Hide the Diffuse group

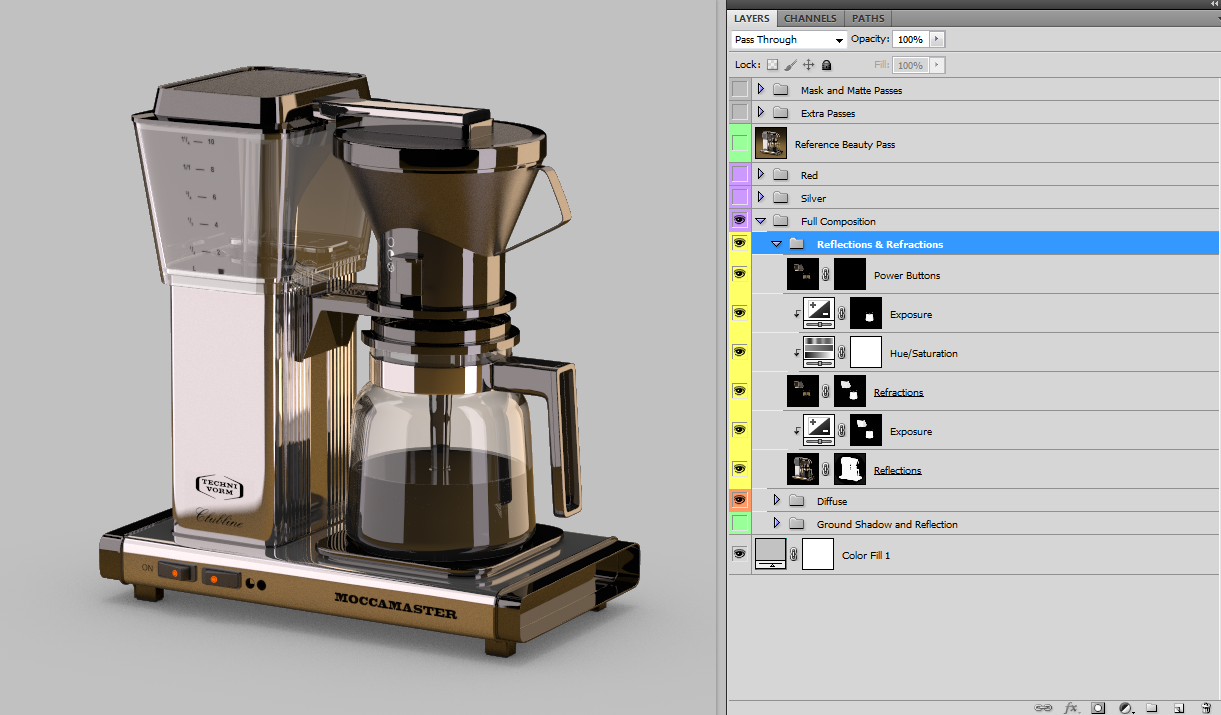(x=739, y=500)
